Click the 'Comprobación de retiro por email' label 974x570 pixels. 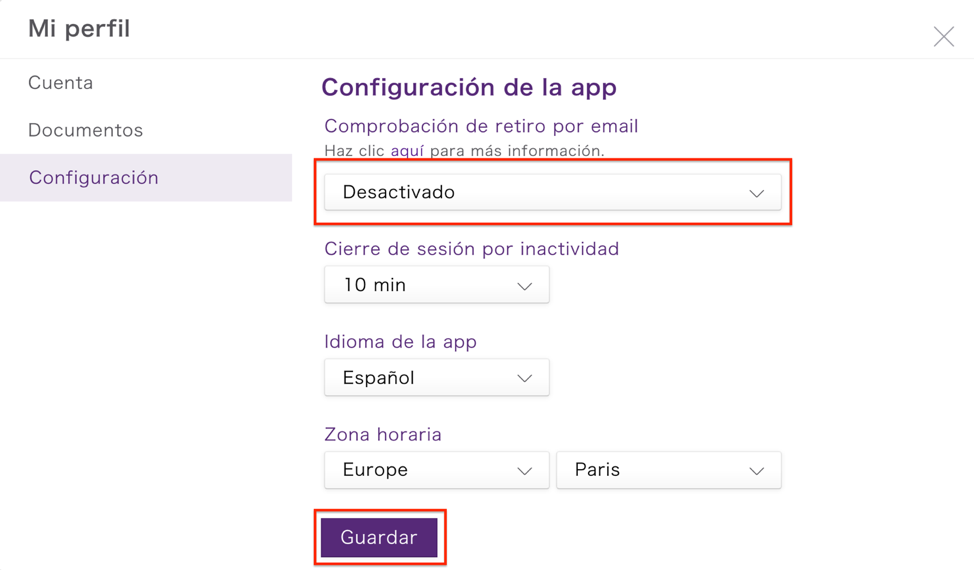481,126
